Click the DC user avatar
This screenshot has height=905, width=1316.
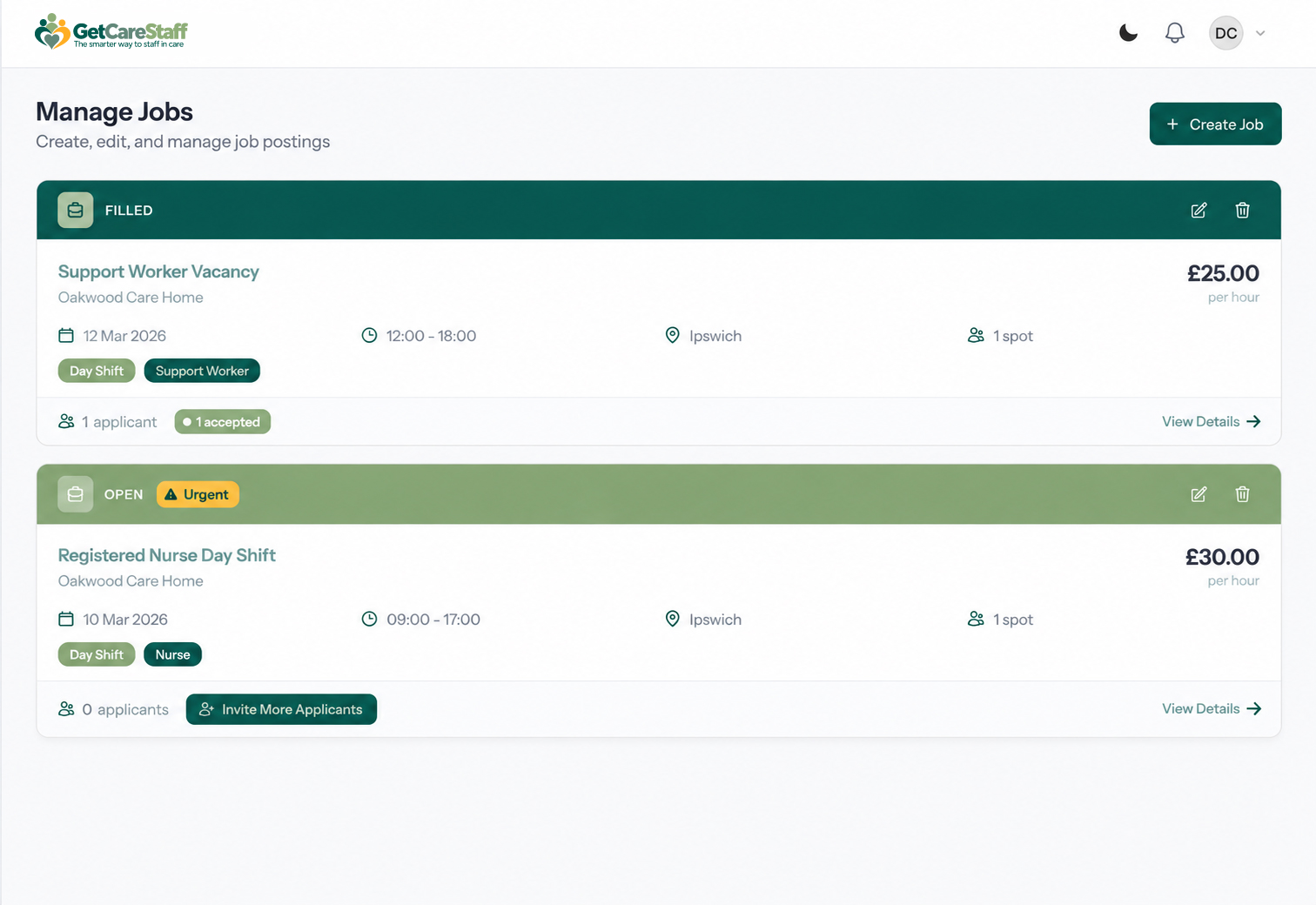(x=1225, y=33)
